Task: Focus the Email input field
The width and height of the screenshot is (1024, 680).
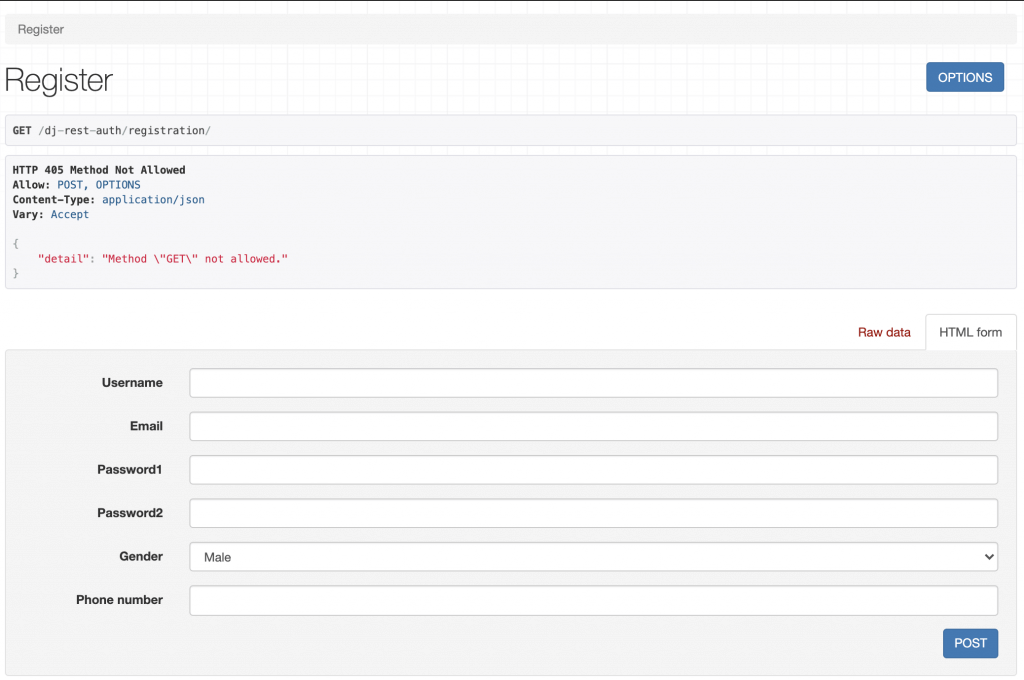Action: click(x=593, y=426)
